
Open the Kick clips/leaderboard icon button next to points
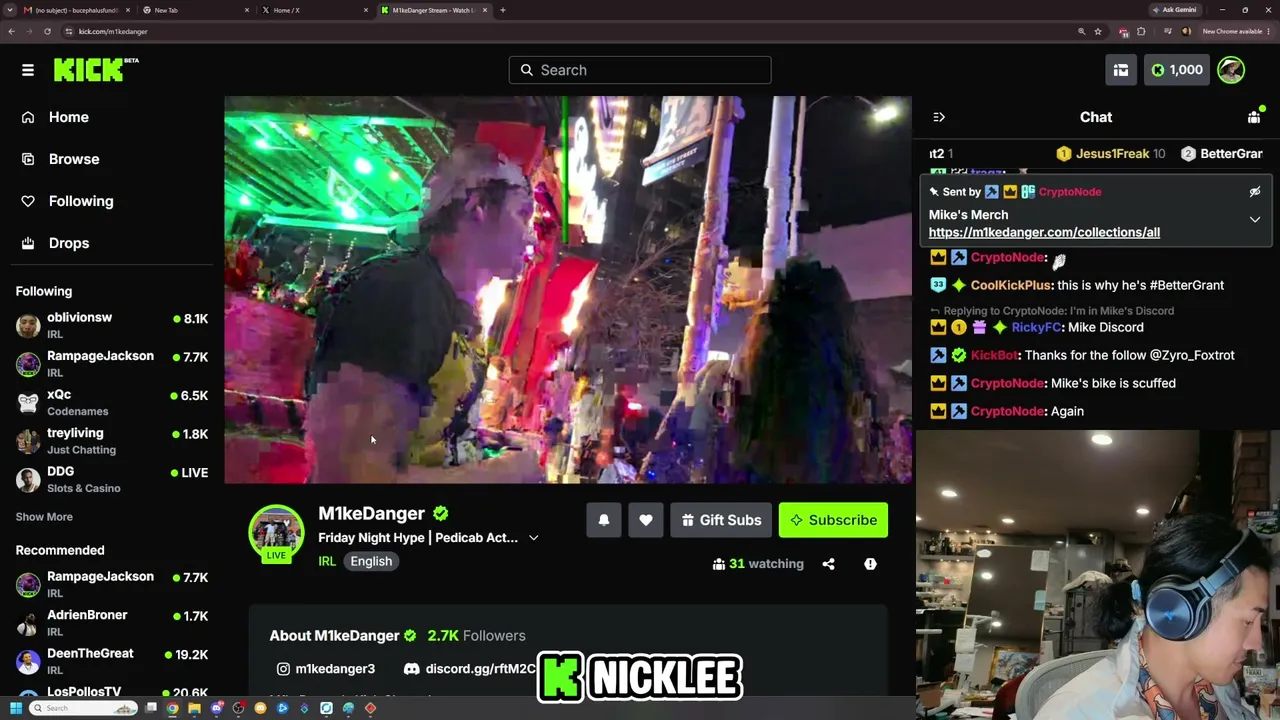[x=1121, y=70]
